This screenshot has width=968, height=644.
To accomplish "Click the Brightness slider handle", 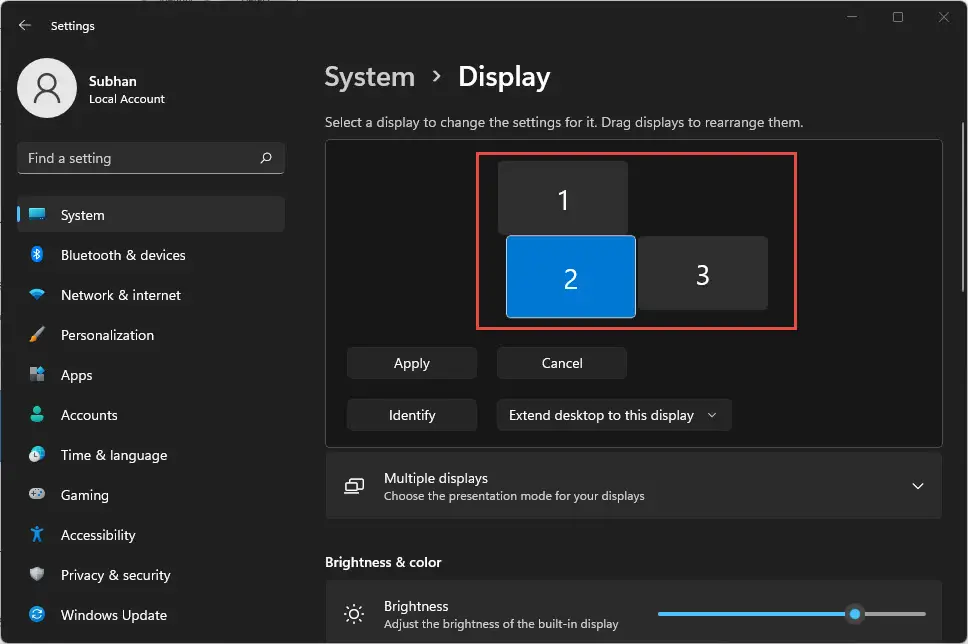I will point(855,613).
